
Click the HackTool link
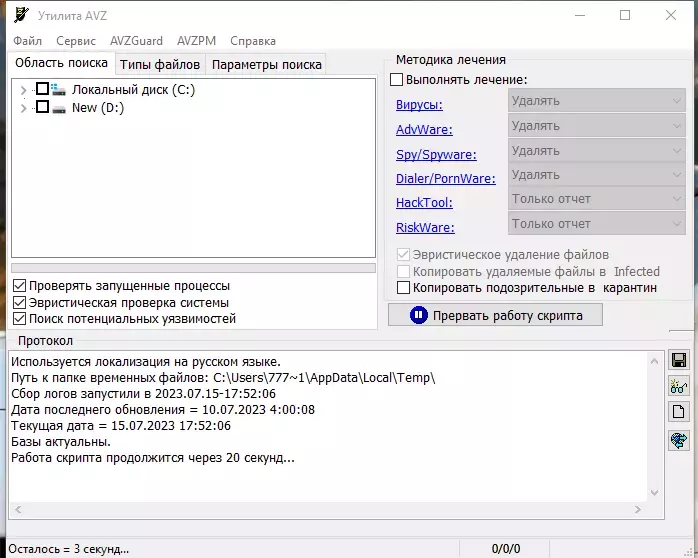tap(424, 202)
